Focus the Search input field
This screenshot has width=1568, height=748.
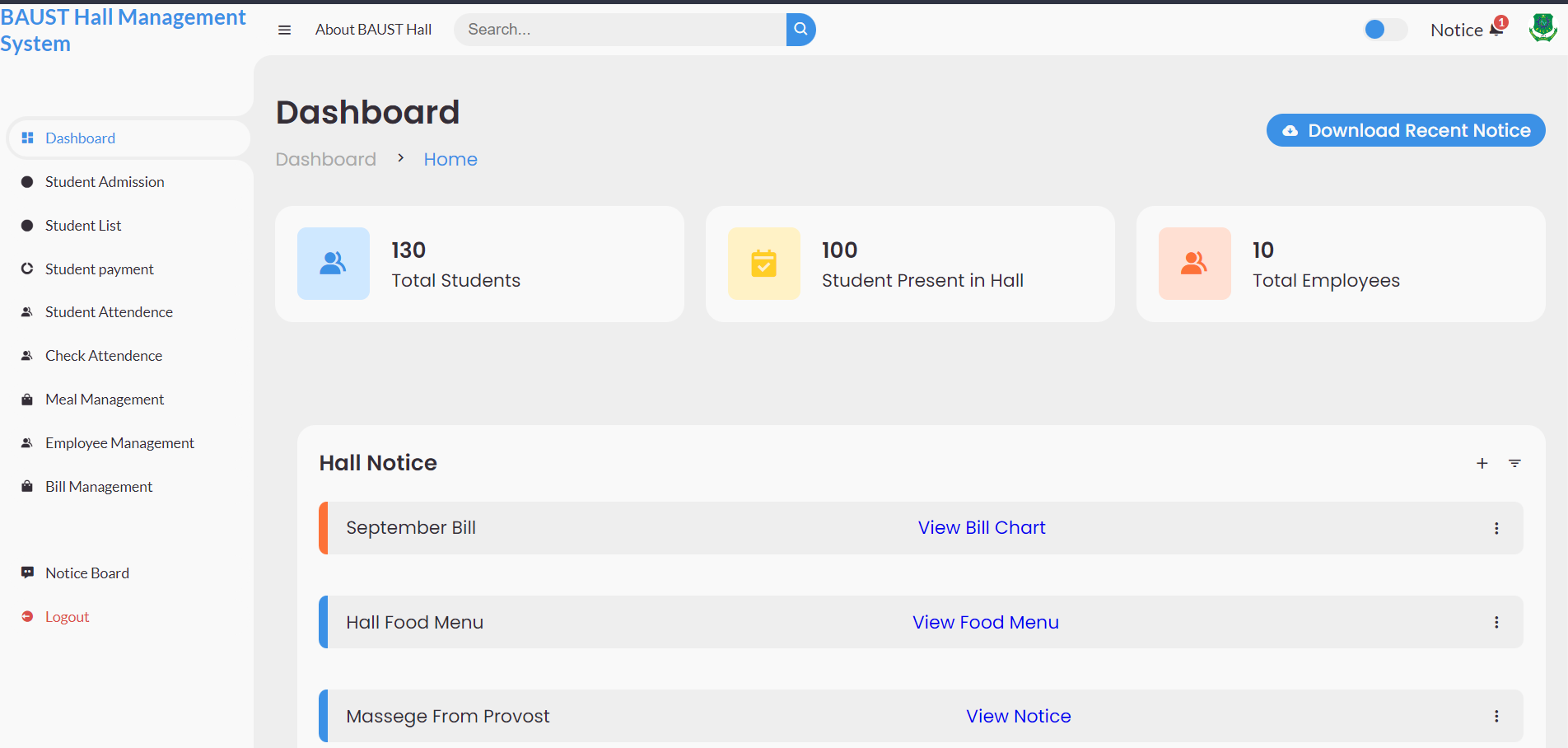pyautogui.click(x=619, y=30)
